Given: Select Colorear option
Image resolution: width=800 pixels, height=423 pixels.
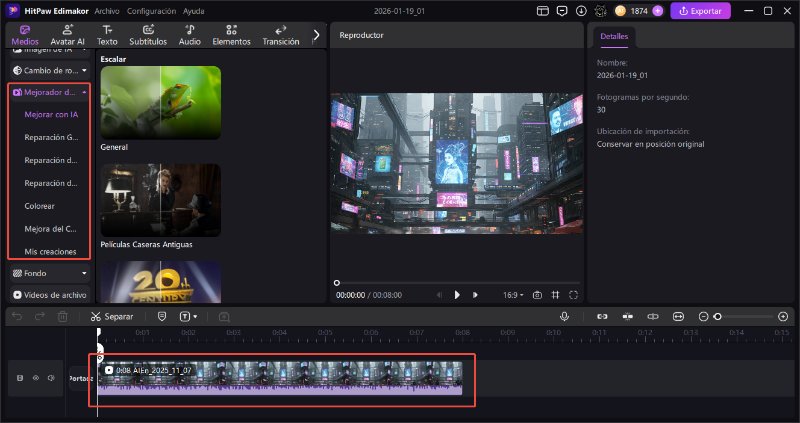Looking at the screenshot, I should pos(39,206).
